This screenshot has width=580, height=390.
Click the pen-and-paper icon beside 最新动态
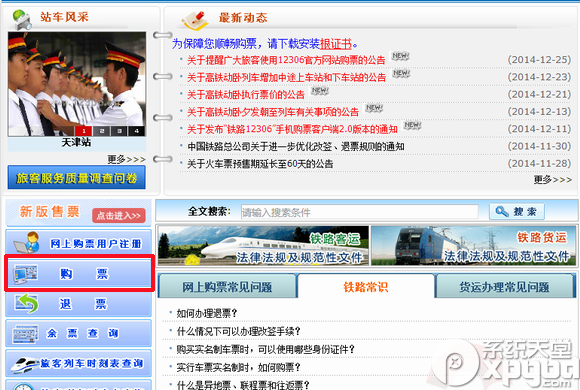pos(194,20)
